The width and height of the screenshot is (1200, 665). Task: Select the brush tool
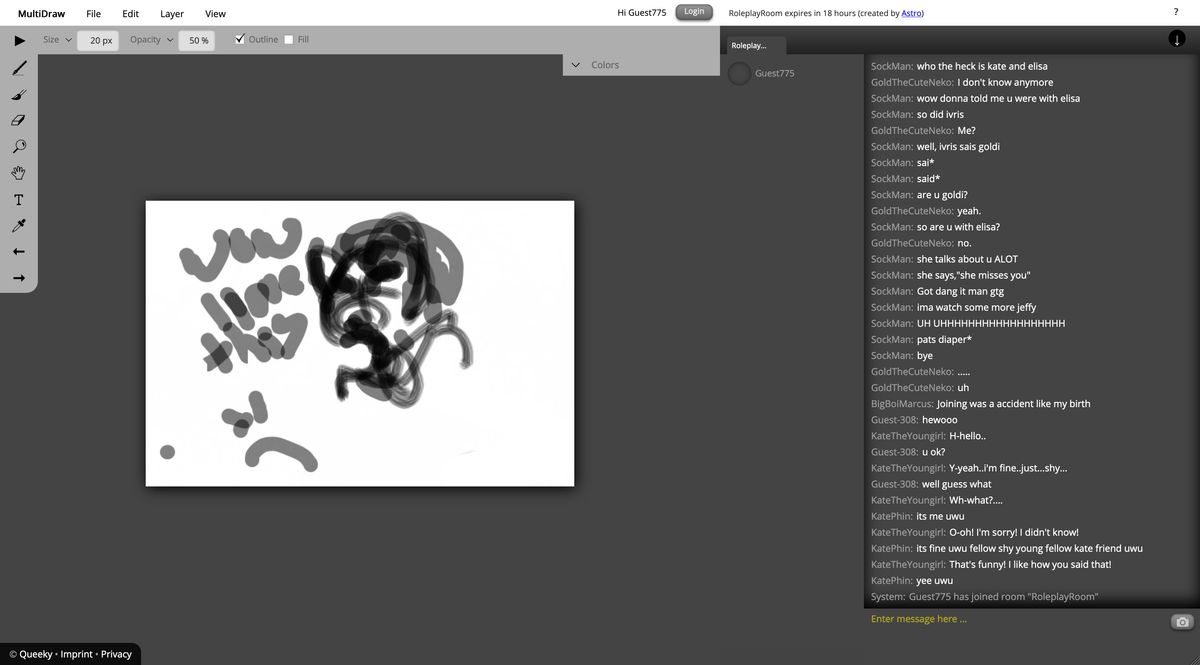click(x=17, y=94)
